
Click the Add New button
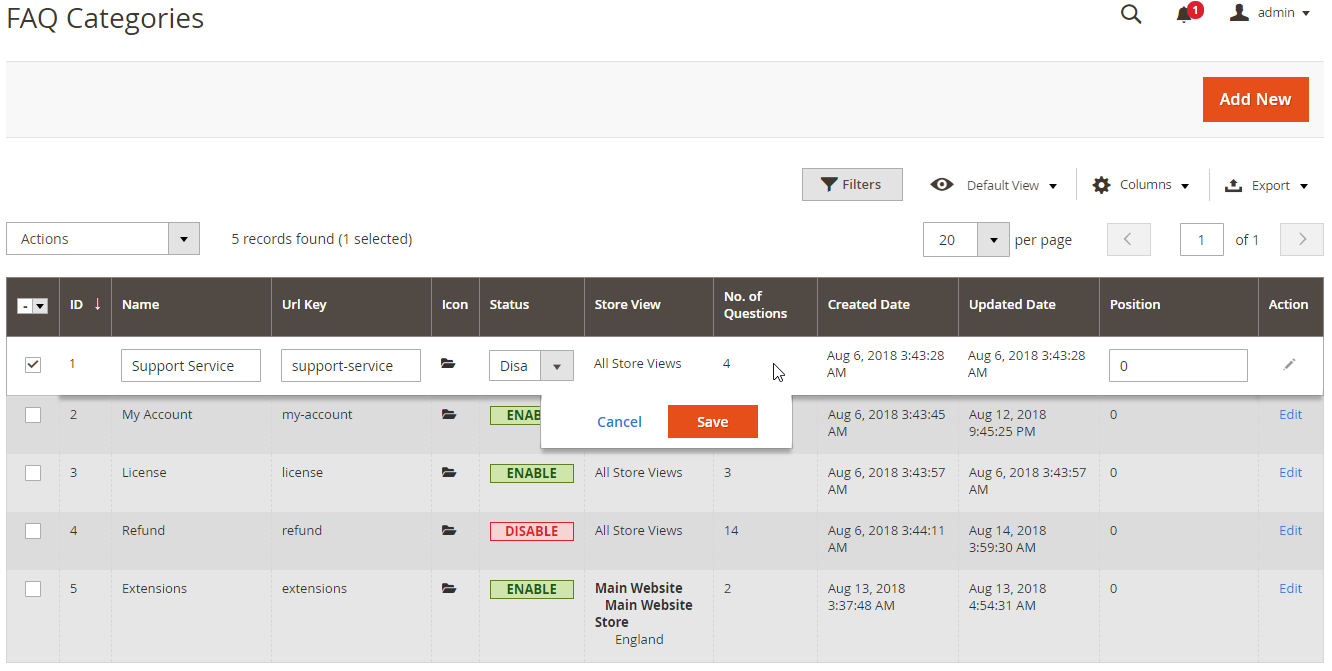[1255, 99]
